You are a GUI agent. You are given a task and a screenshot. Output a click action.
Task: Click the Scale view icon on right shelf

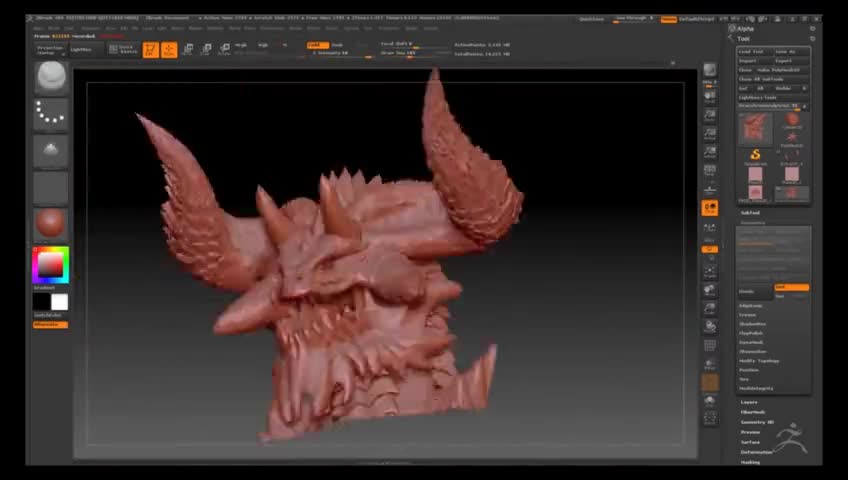coord(710,309)
